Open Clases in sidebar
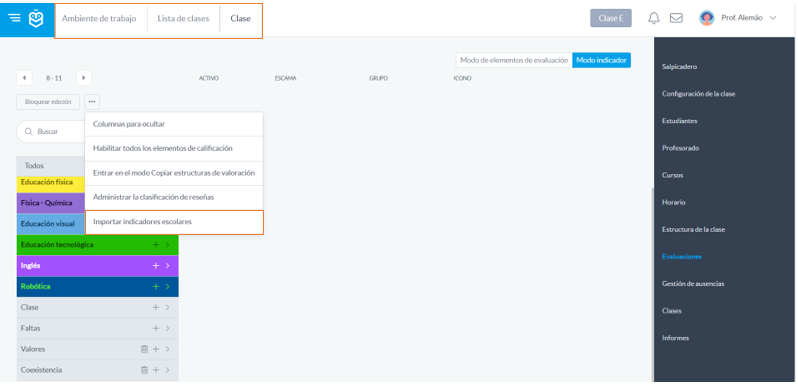 [x=672, y=311]
